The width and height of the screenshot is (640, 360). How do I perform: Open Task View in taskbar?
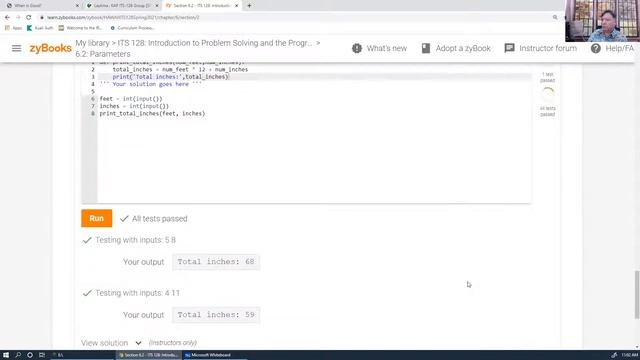pyautogui.click(x=42, y=355)
